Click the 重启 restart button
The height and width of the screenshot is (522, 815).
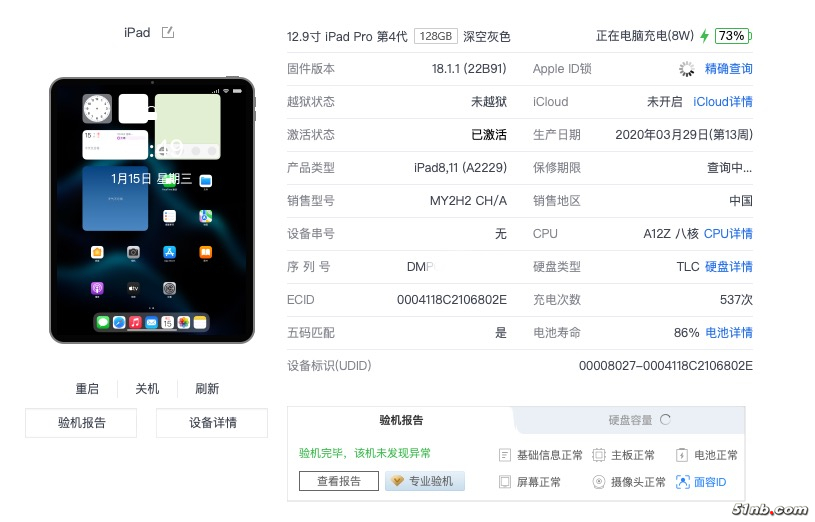pyautogui.click(x=87, y=388)
